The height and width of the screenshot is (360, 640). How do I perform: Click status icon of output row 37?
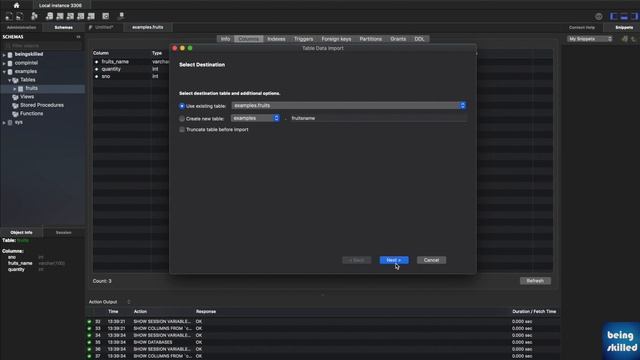point(89,356)
